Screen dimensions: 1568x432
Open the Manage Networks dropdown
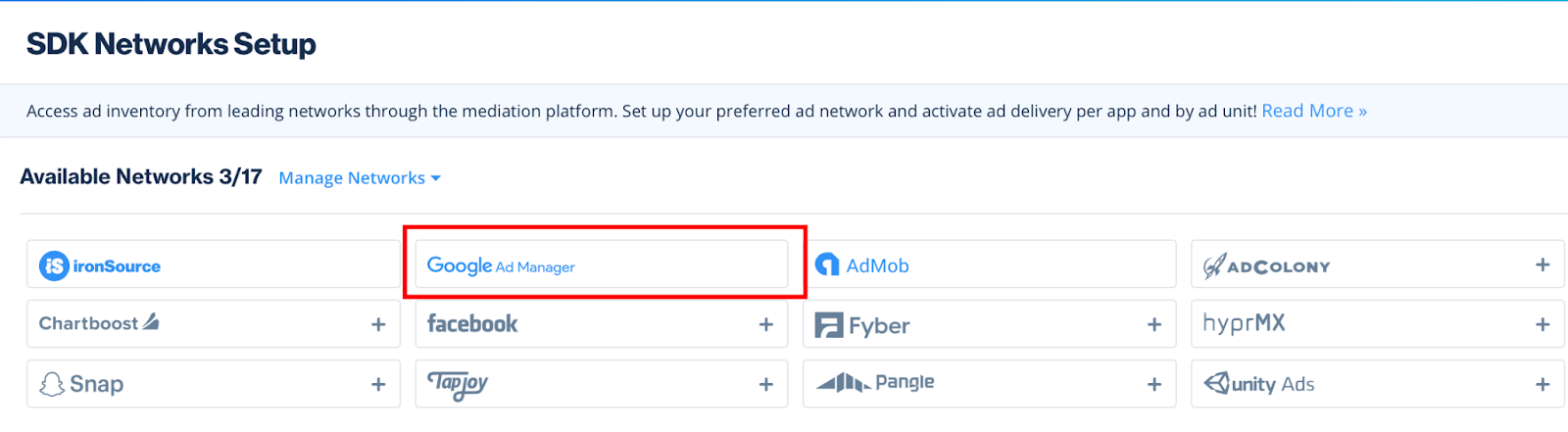pyautogui.click(x=352, y=177)
